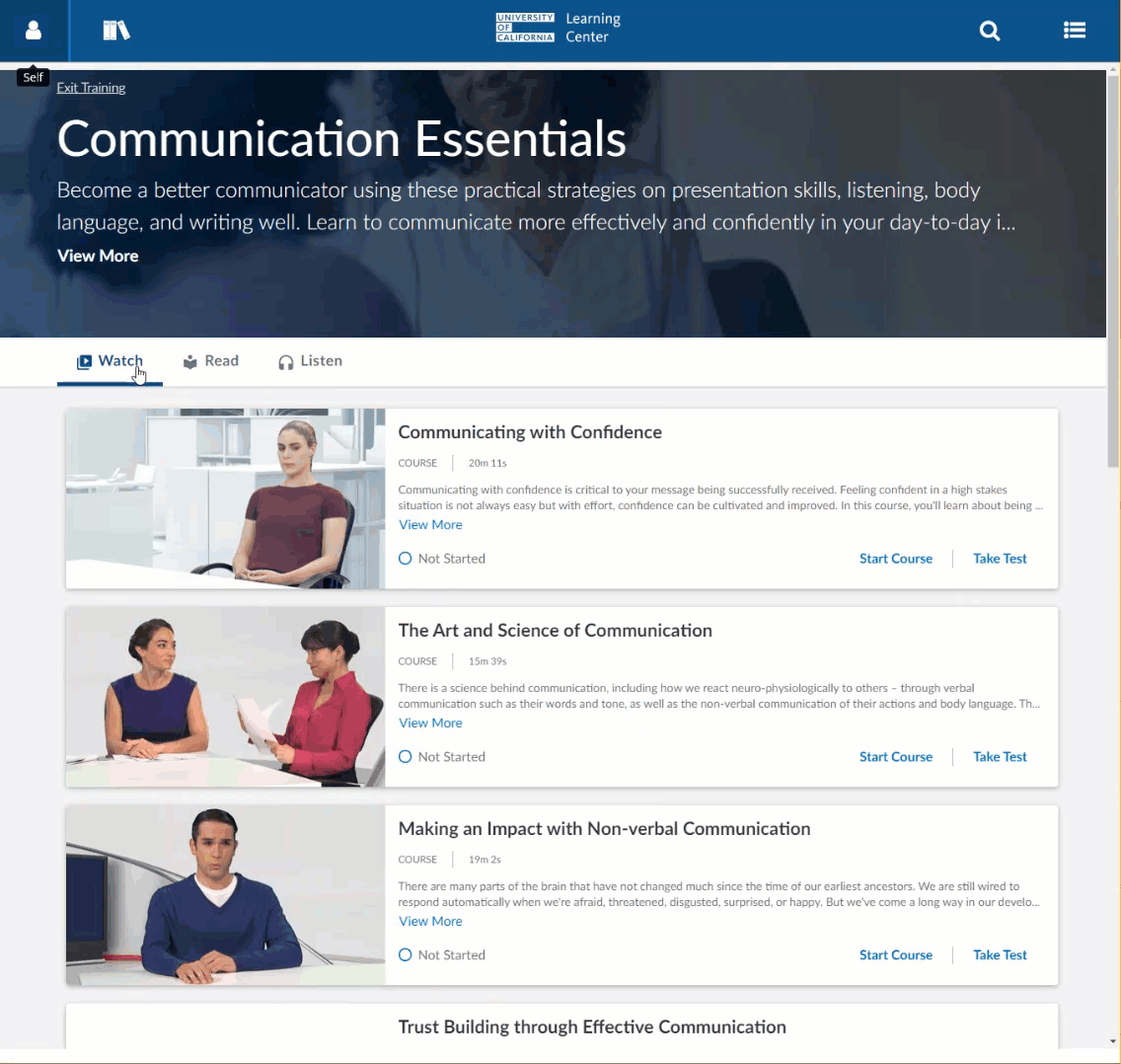Expand View More under Non-verbal Communication course
This screenshot has width=1121, height=1064.
coord(430,922)
